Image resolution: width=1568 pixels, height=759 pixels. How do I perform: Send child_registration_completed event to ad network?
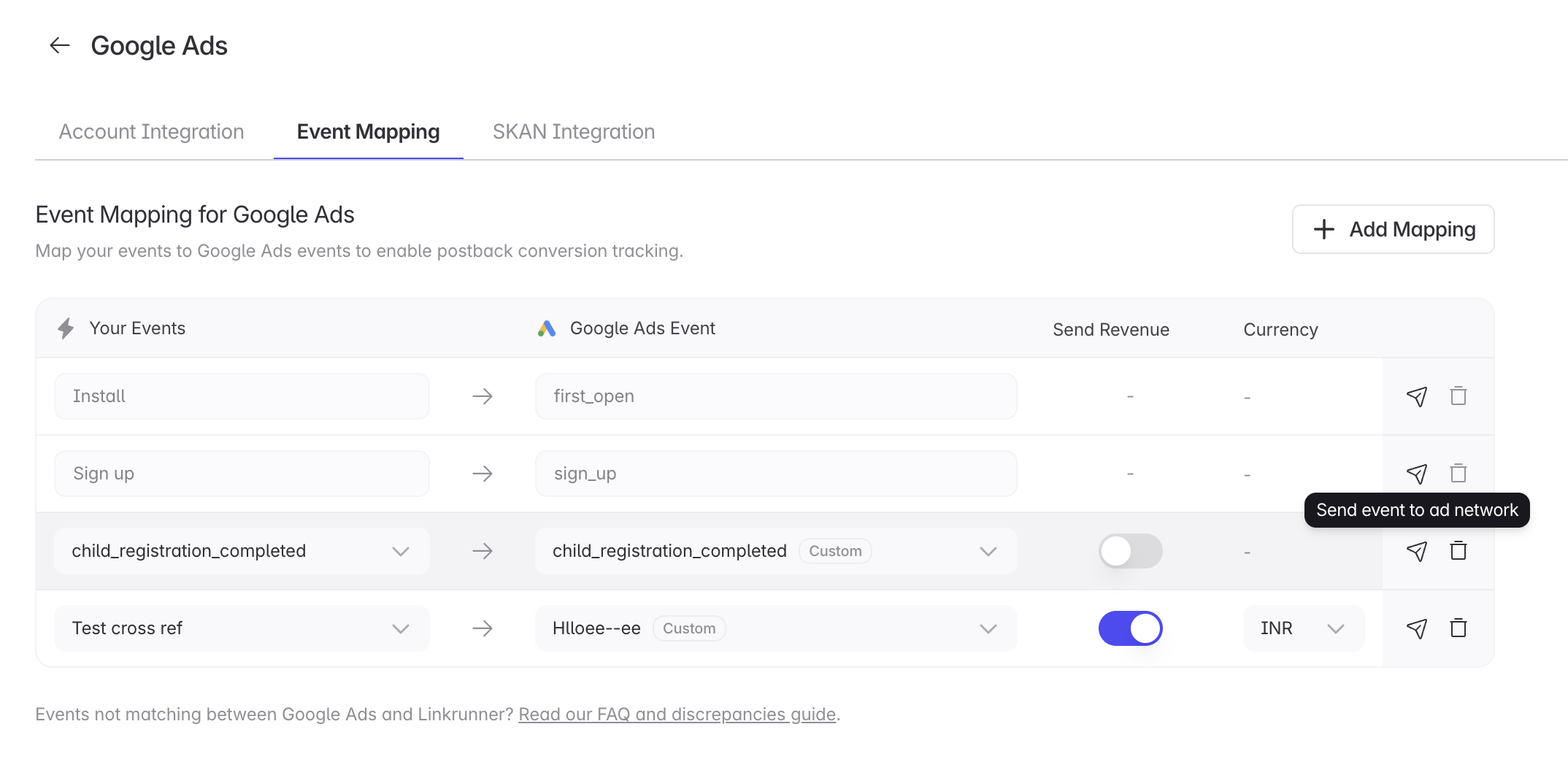coord(1416,551)
